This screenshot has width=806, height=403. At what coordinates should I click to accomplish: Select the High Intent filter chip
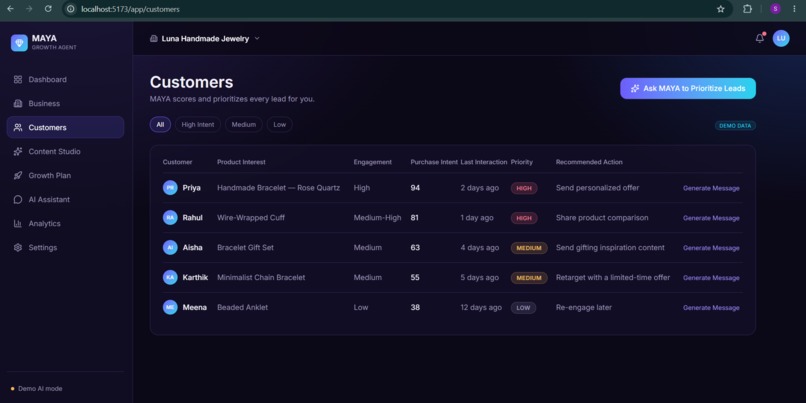point(198,124)
